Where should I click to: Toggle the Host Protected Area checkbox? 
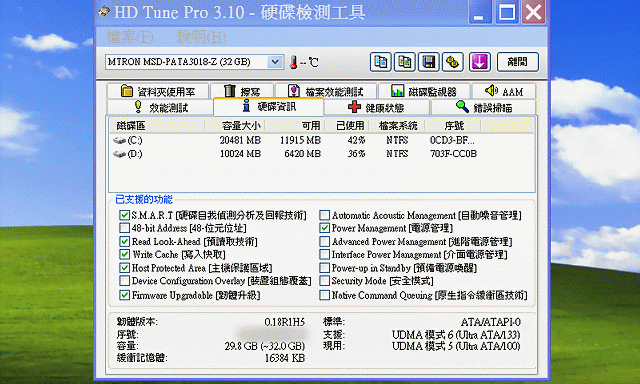click(x=124, y=268)
